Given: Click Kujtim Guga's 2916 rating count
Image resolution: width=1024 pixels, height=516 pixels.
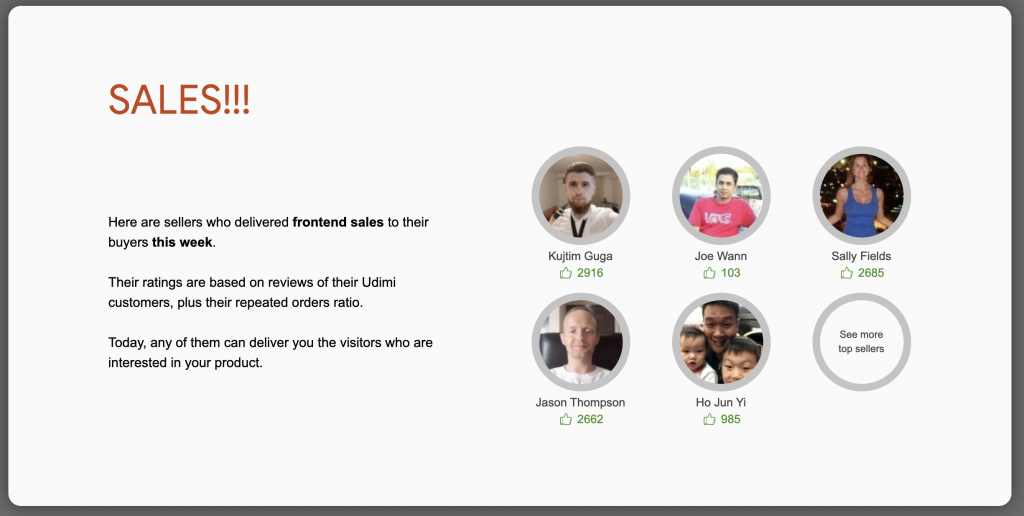Looking at the screenshot, I should point(590,273).
